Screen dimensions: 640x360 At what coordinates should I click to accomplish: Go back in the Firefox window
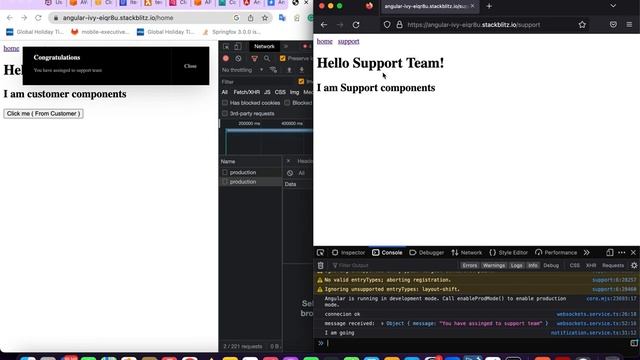tap(324, 25)
